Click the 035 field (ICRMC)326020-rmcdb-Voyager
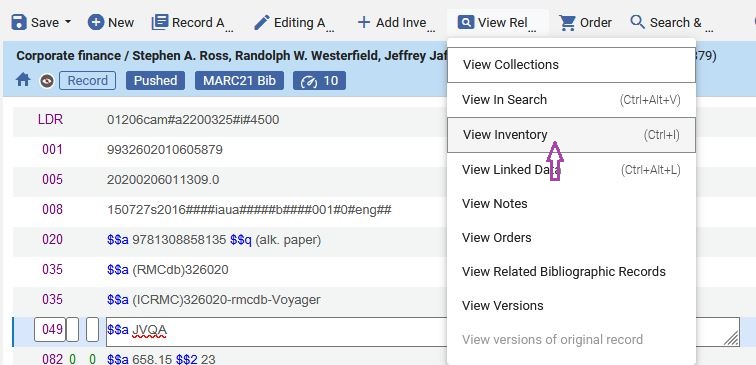This screenshot has height=365, width=756. [226, 299]
